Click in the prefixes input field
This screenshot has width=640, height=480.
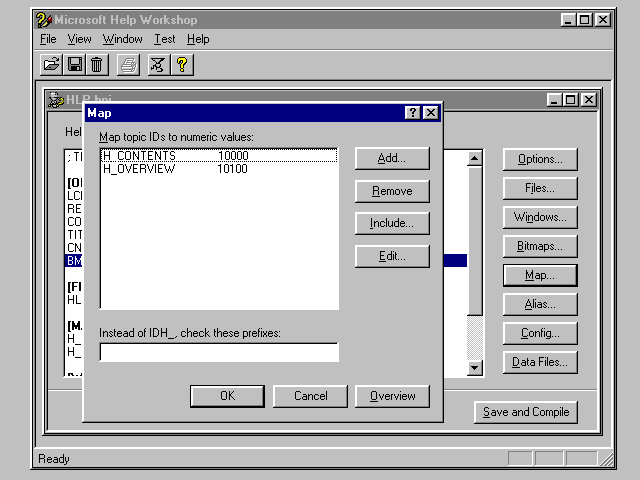point(219,352)
